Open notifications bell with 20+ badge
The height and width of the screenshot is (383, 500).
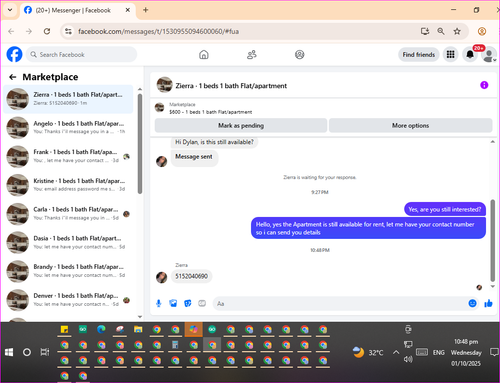(x=470, y=54)
